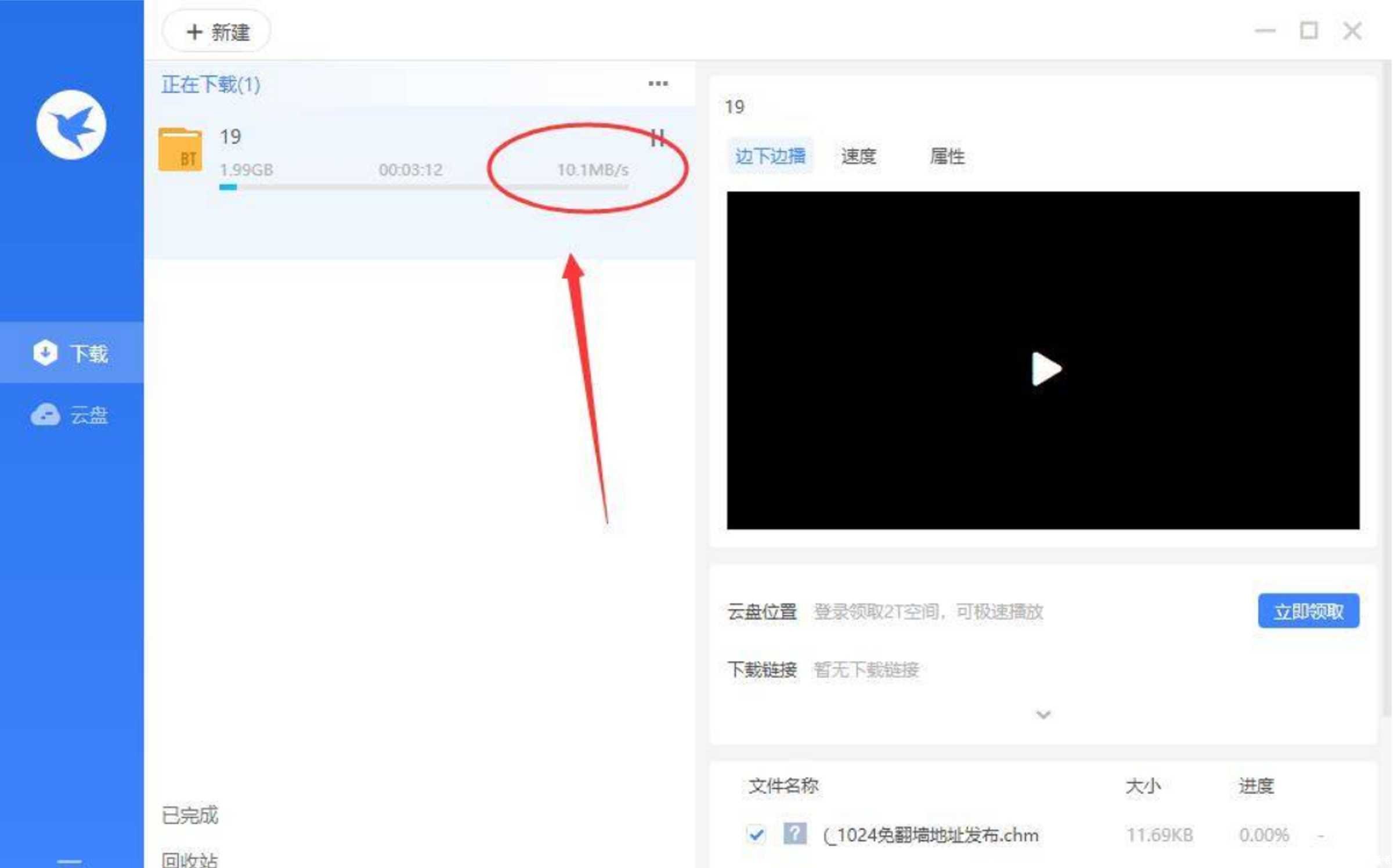Viewport: 1394px width, 868px height.
Task: Click the 1.99GB size text
Action: tap(246, 170)
